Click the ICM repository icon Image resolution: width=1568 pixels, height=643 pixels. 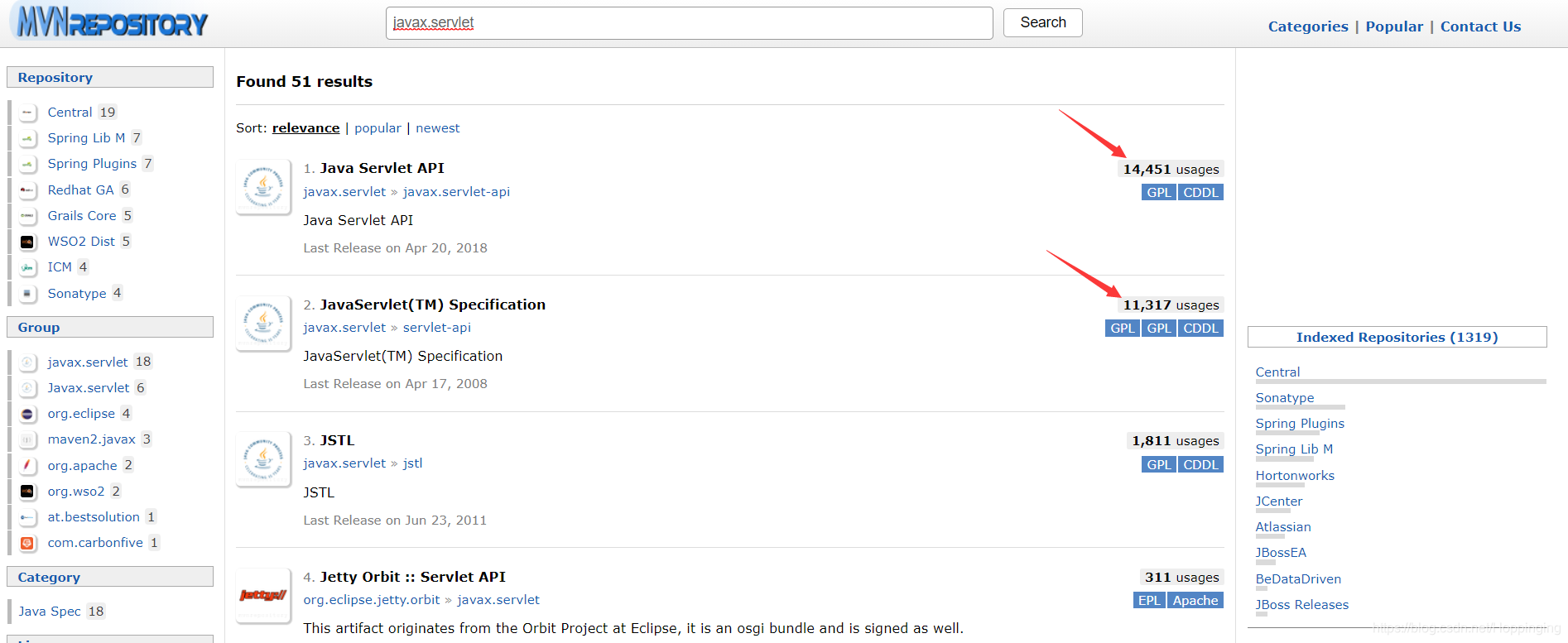27,267
